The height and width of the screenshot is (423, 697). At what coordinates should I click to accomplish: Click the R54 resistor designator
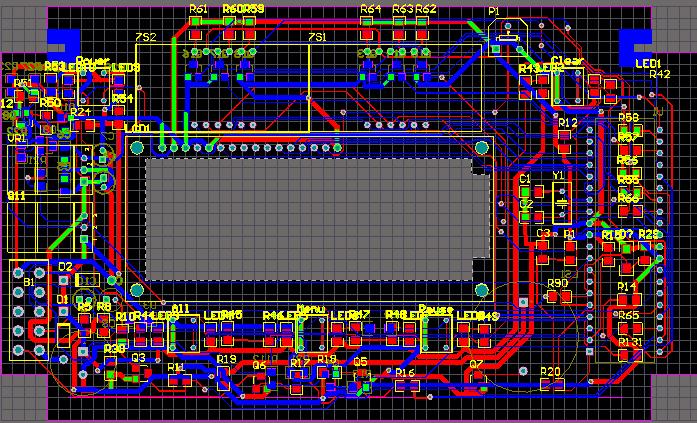pyautogui.click(x=122, y=99)
